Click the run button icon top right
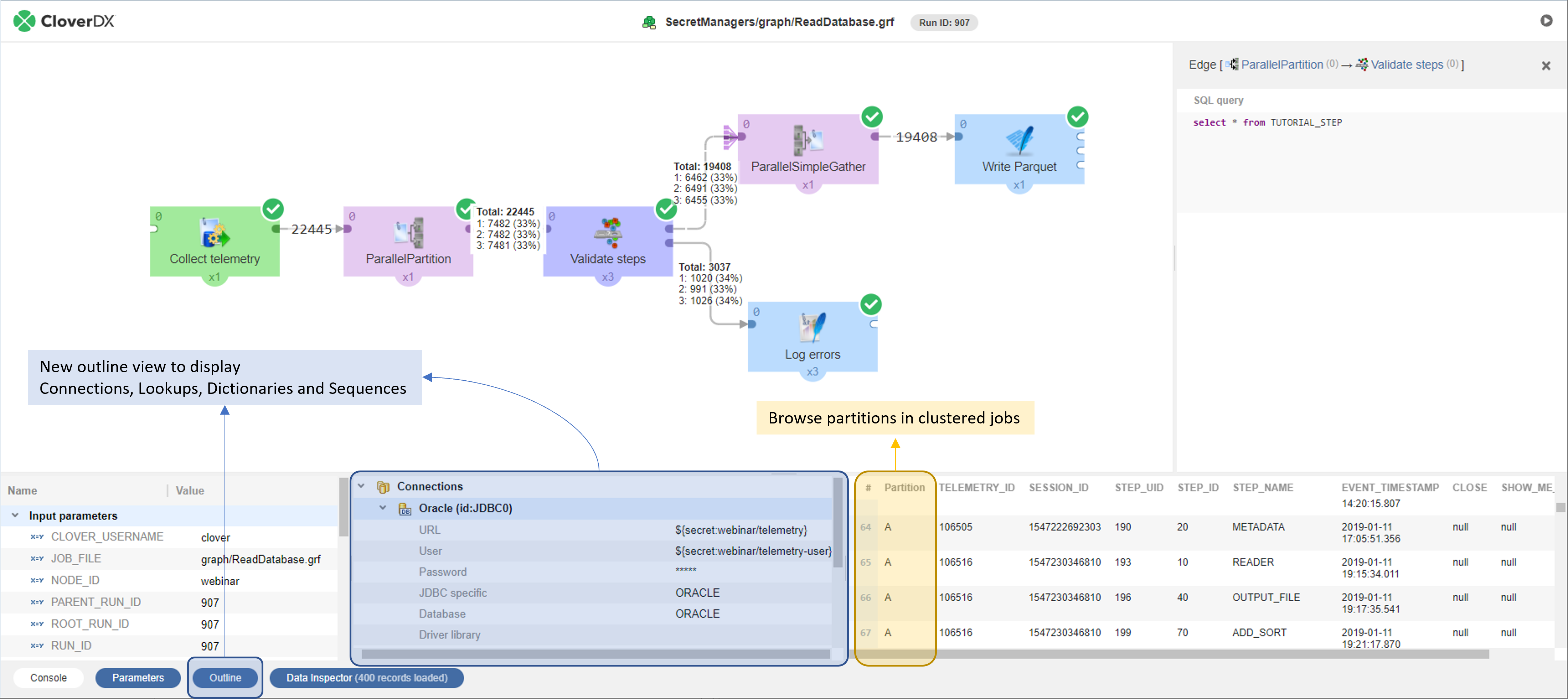Image resolution: width=1568 pixels, height=699 pixels. [1546, 21]
